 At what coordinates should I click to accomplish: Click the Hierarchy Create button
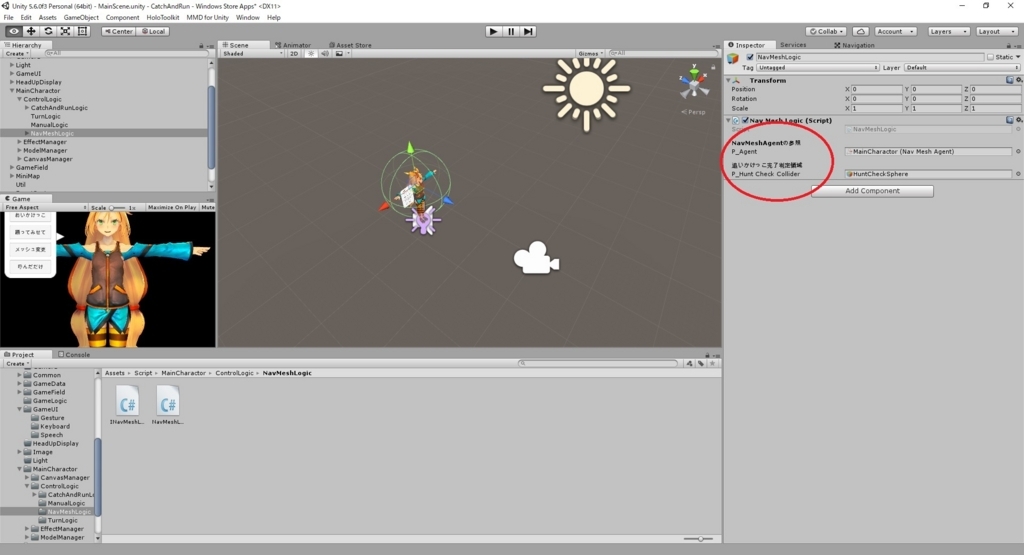(x=16, y=54)
